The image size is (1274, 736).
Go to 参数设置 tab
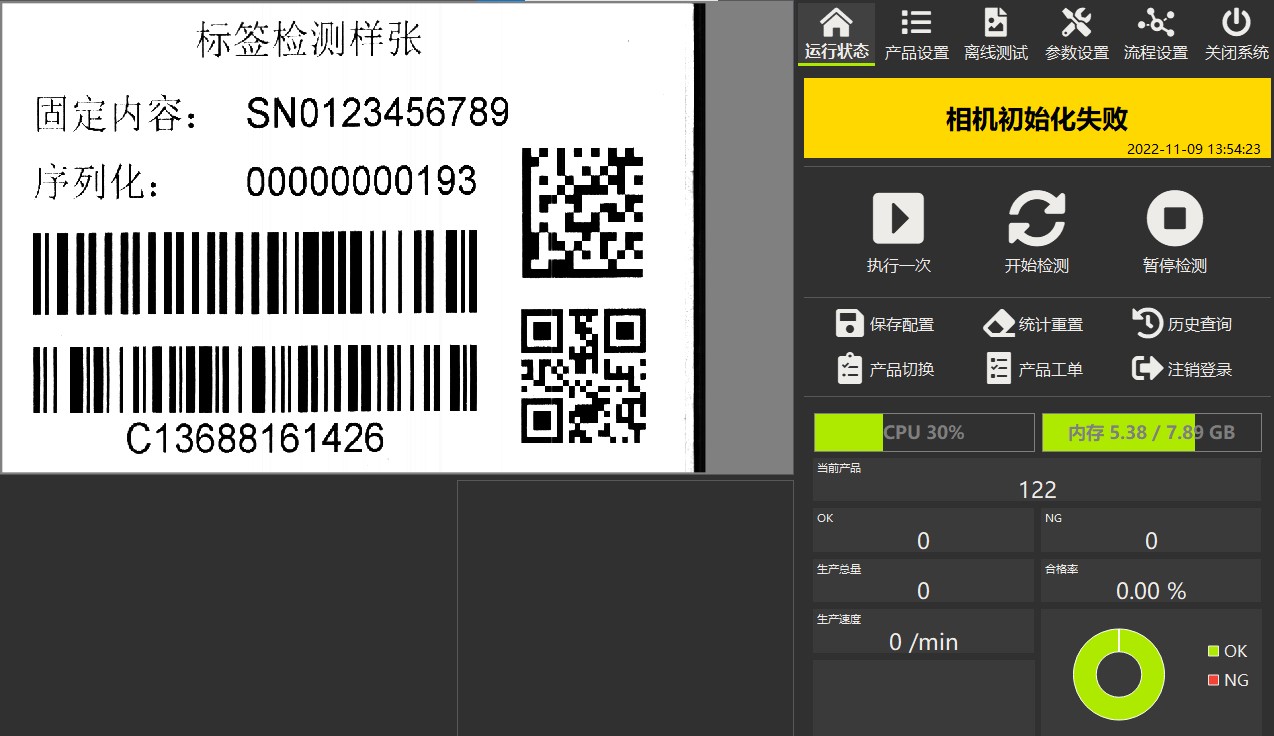click(x=1076, y=34)
